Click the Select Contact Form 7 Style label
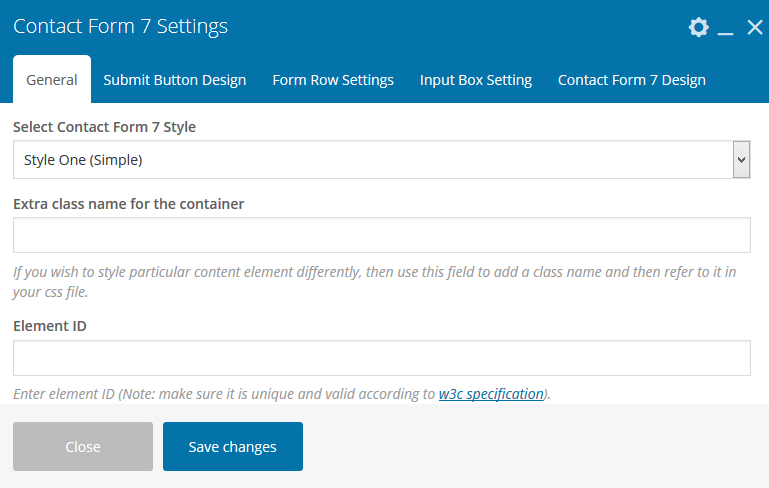The width and height of the screenshot is (769, 488). pyautogui.click(x=104, y=127)
